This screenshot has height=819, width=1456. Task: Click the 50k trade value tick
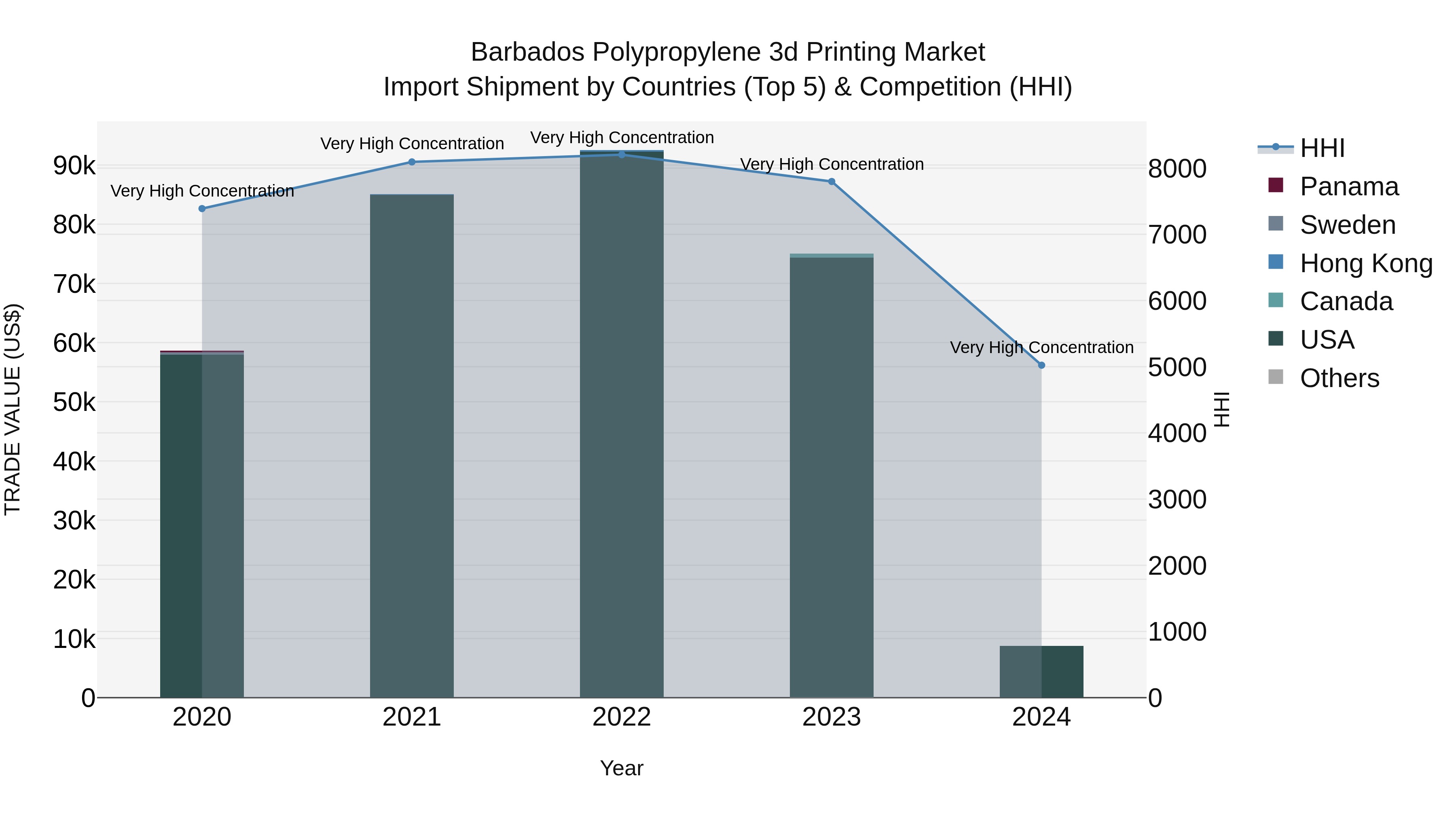[74, 402]
